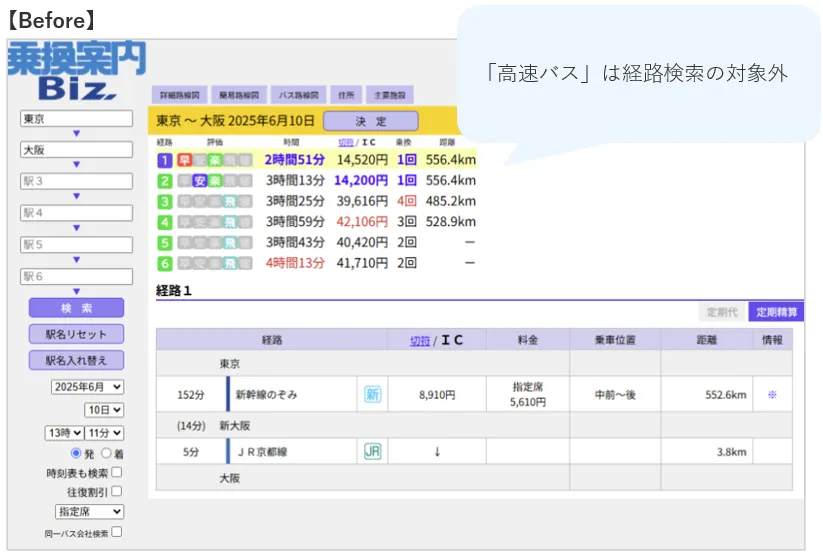Image resolution: width=823 pixels, height=559 pixels.
Task: Enable the 時刻表も検索 checkbox
Action: pos(117,472)
